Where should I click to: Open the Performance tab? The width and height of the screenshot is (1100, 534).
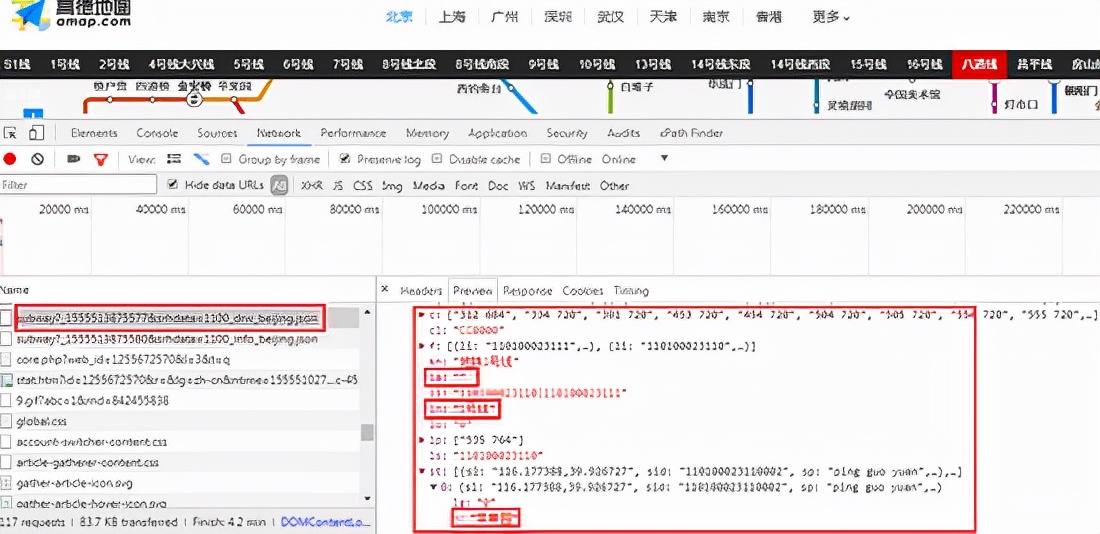click(353, 133)
